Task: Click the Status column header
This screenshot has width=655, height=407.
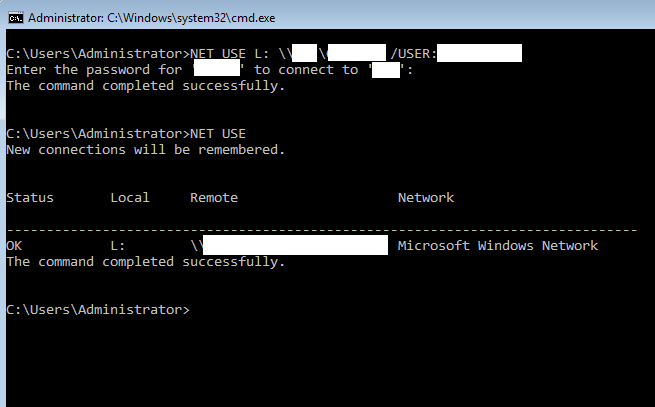Action: [30, 198]
